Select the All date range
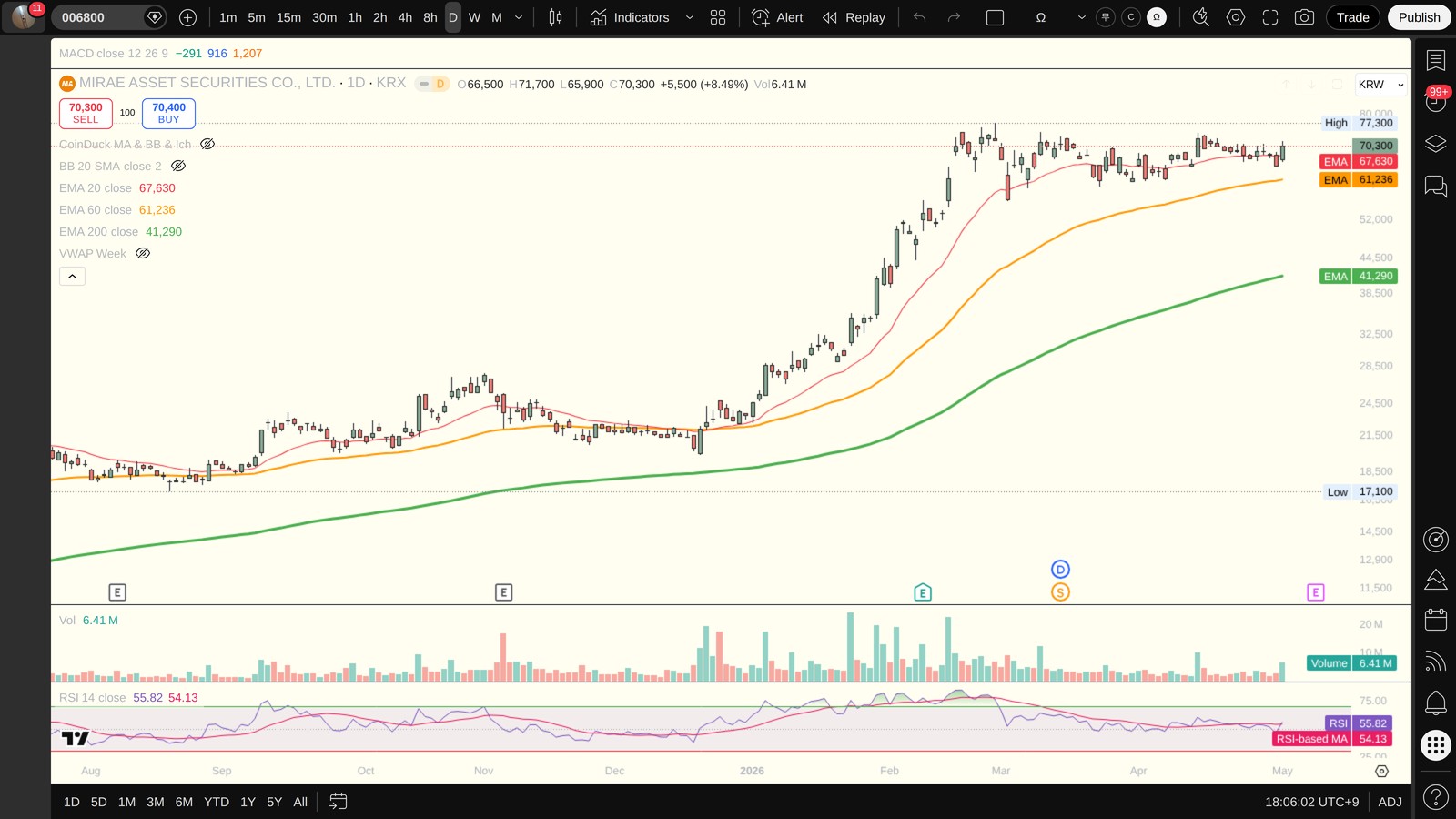The height and width of the screenshot is (819, 1456). coord(300,802)
